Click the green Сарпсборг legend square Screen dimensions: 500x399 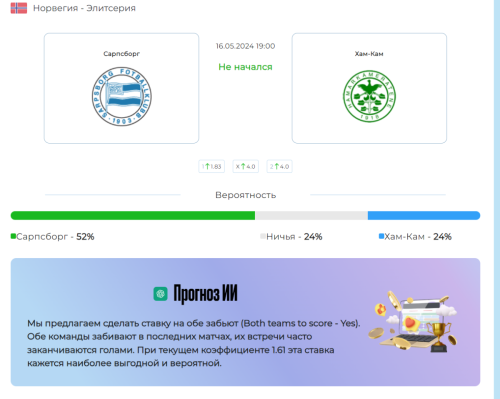[13, 236]
